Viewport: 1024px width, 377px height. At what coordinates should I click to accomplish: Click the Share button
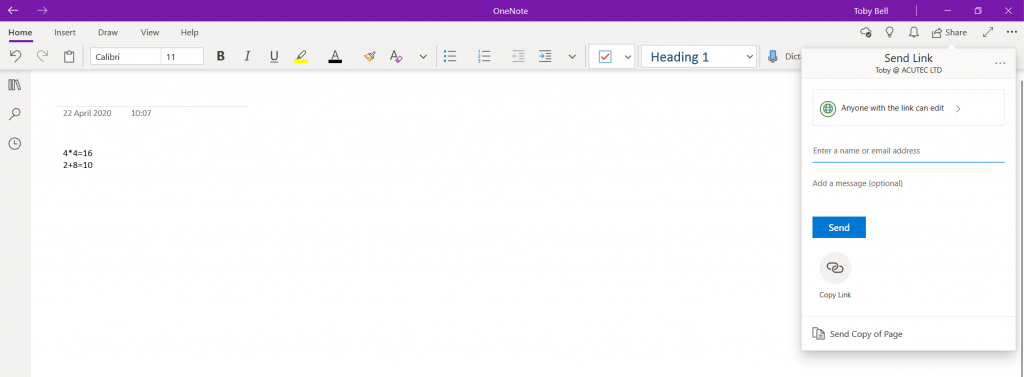pyautogui.click(x=950, y=32)
